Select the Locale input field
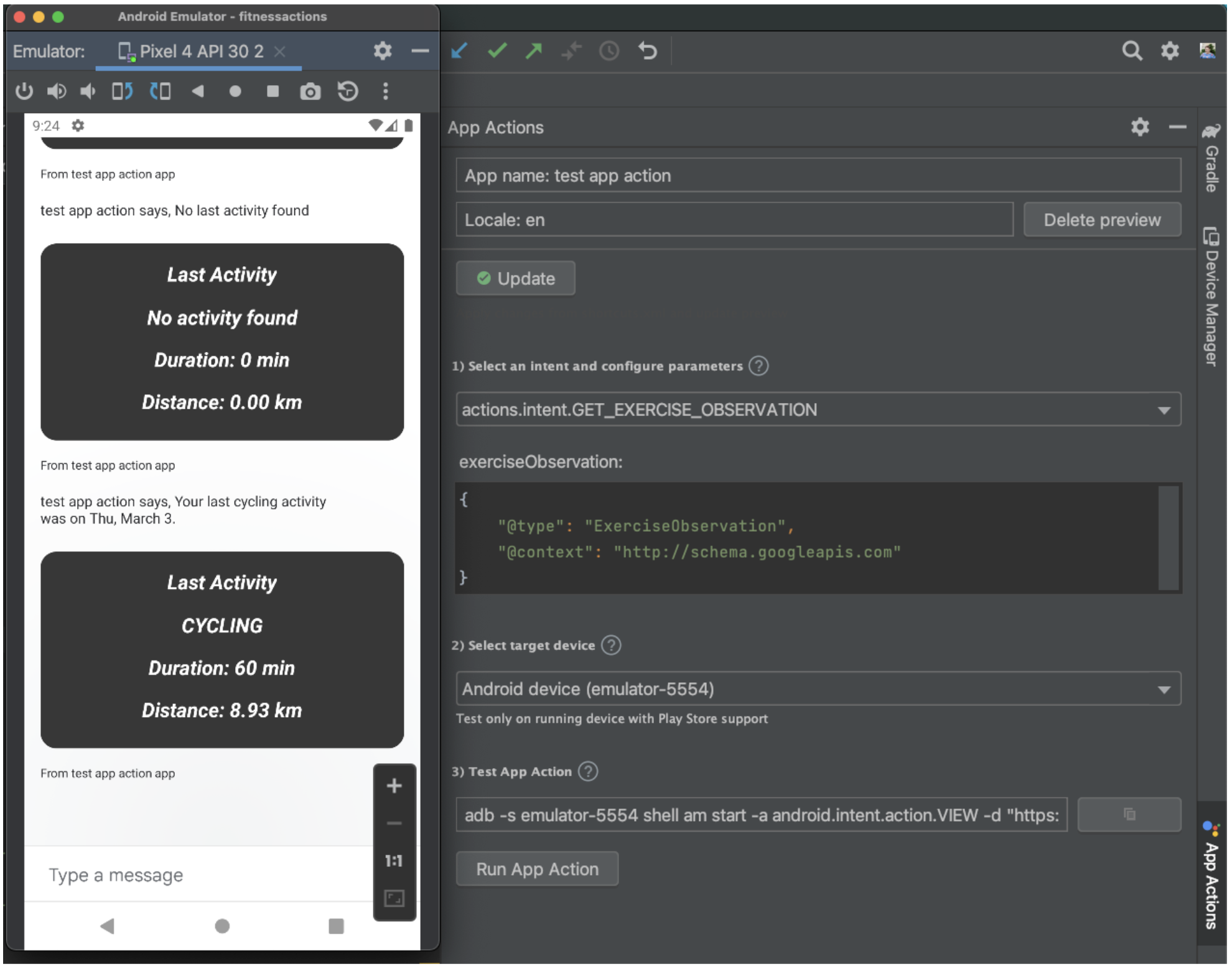1232x969 pixels. (x=735, y=220)
